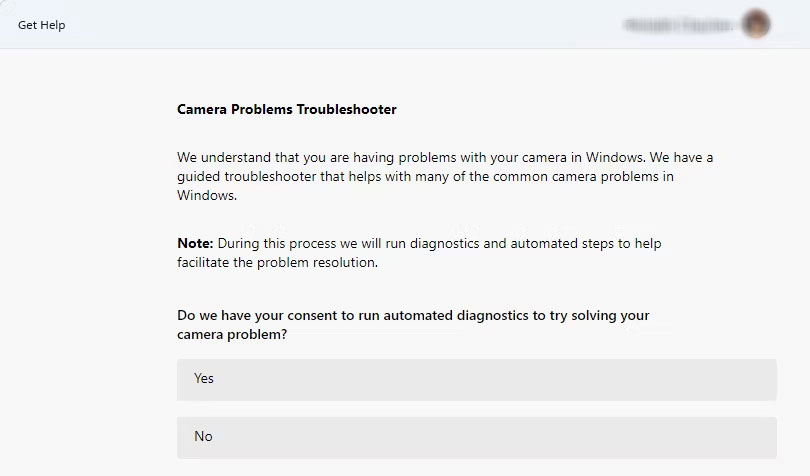The image size is (810, 476).
Task: Click the question line starting "Do we have"
Action: click(413, 316)
